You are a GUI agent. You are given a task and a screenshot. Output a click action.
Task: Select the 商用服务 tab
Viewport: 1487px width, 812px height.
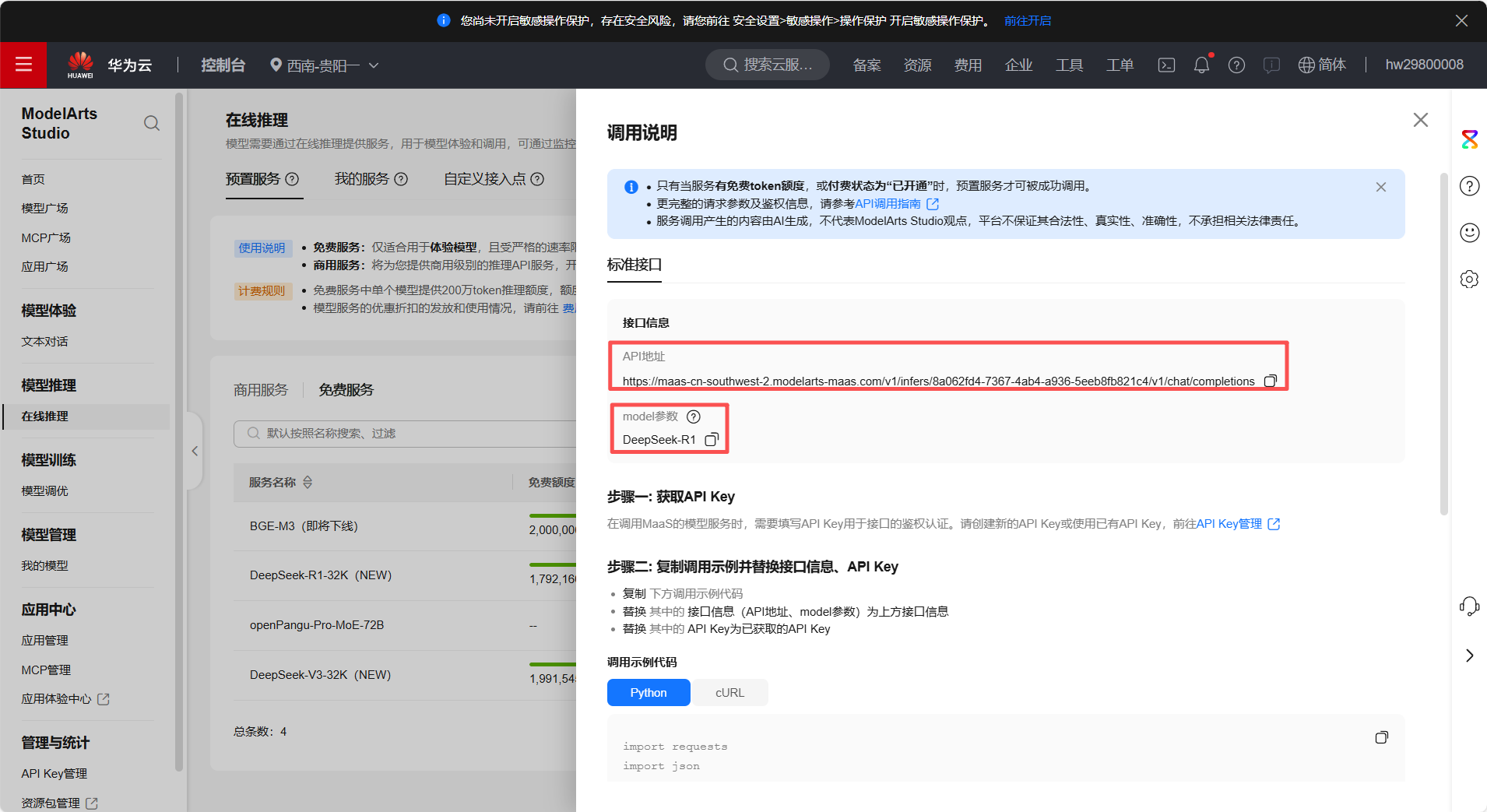pos(261,390)
